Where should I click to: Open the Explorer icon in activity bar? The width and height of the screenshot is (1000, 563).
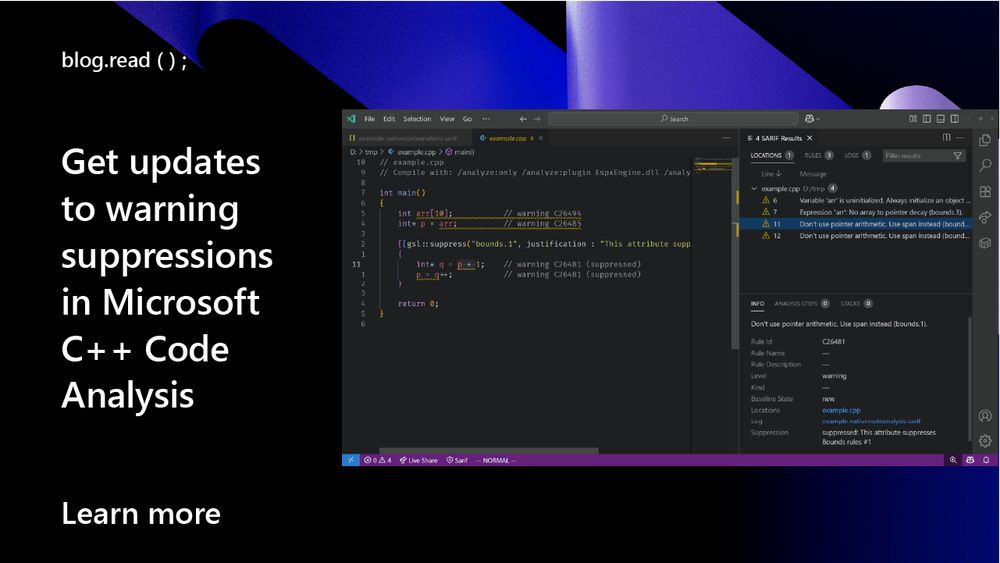[985, 140]
